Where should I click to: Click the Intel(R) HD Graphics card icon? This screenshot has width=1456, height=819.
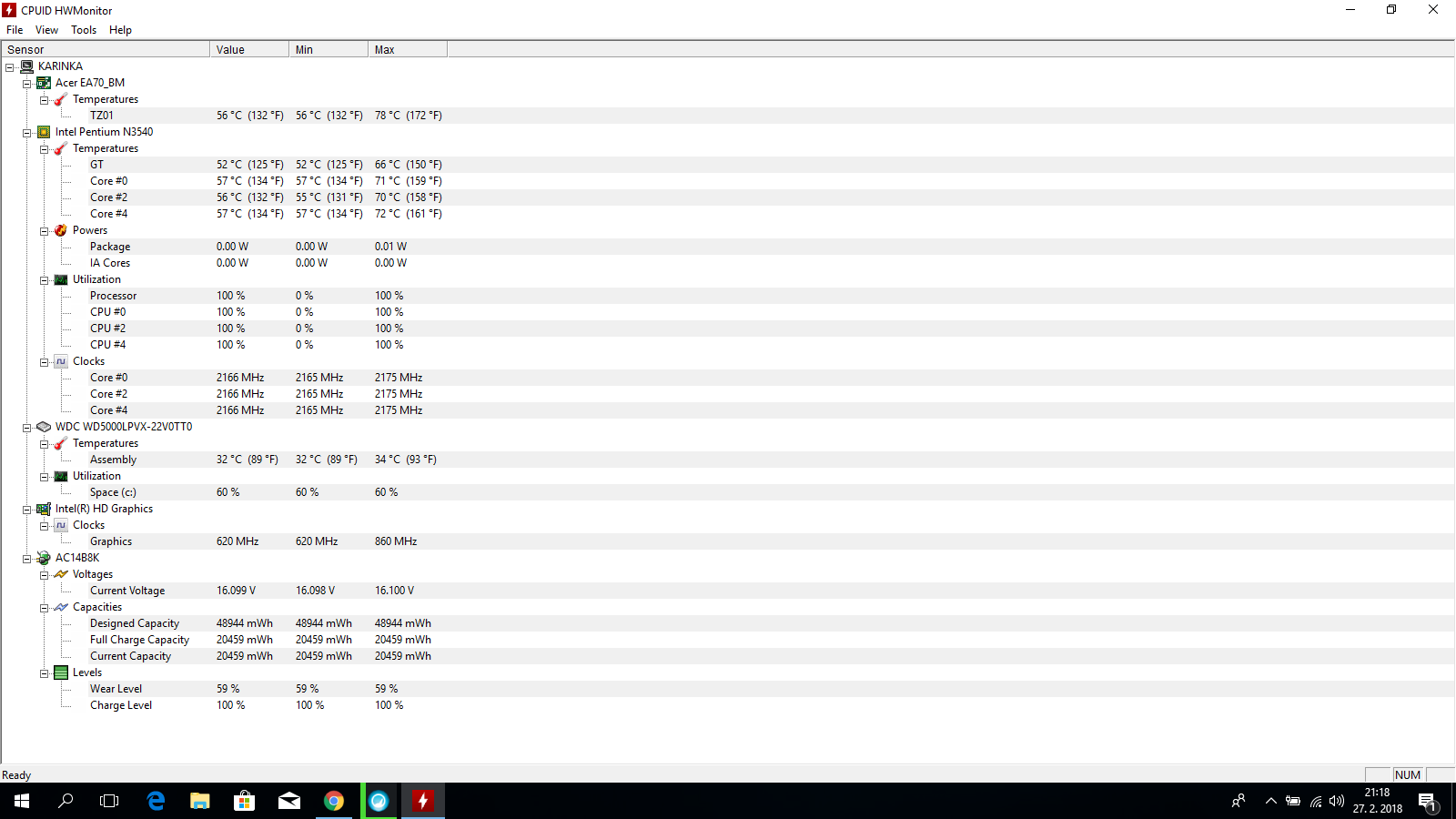point(44,509)
